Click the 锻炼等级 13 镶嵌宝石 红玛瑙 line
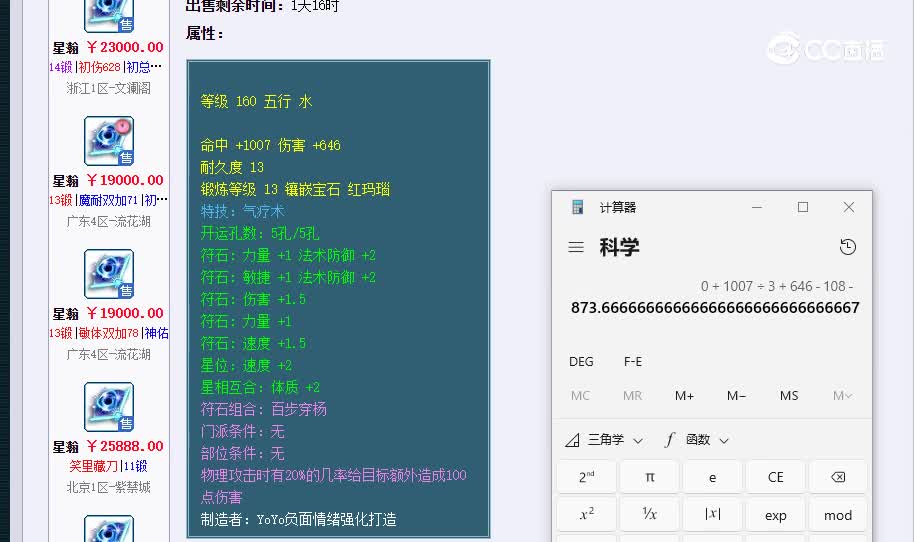The image size is (914, 542). coord(295,189)
